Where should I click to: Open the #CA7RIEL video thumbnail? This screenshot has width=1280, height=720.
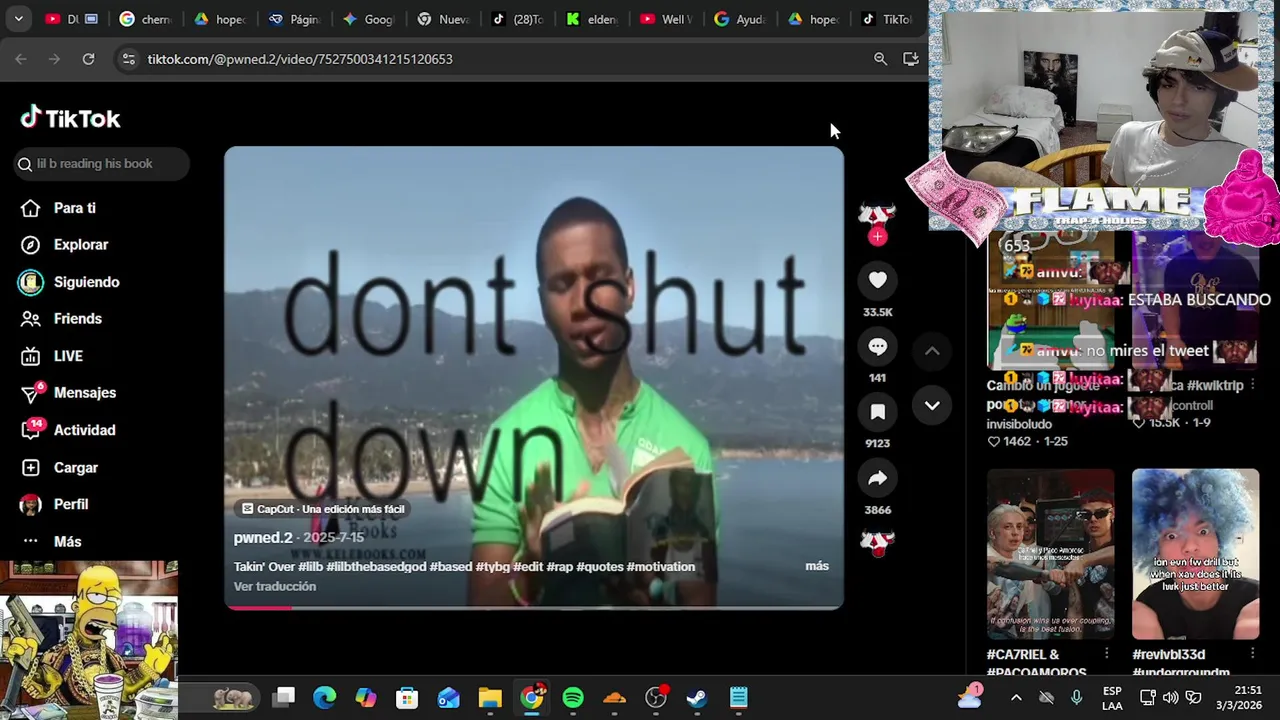point(1050,554)
